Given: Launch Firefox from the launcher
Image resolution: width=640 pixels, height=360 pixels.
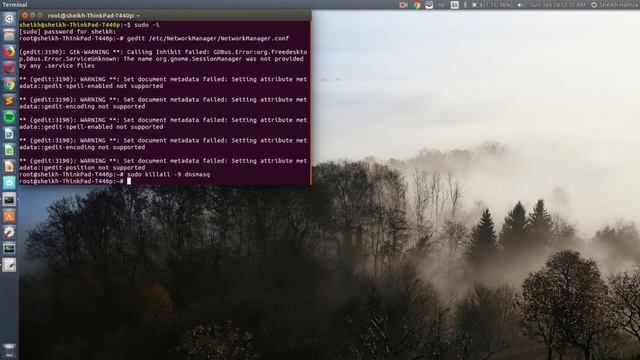Looking at the screenshot, I should click(9, 52).
